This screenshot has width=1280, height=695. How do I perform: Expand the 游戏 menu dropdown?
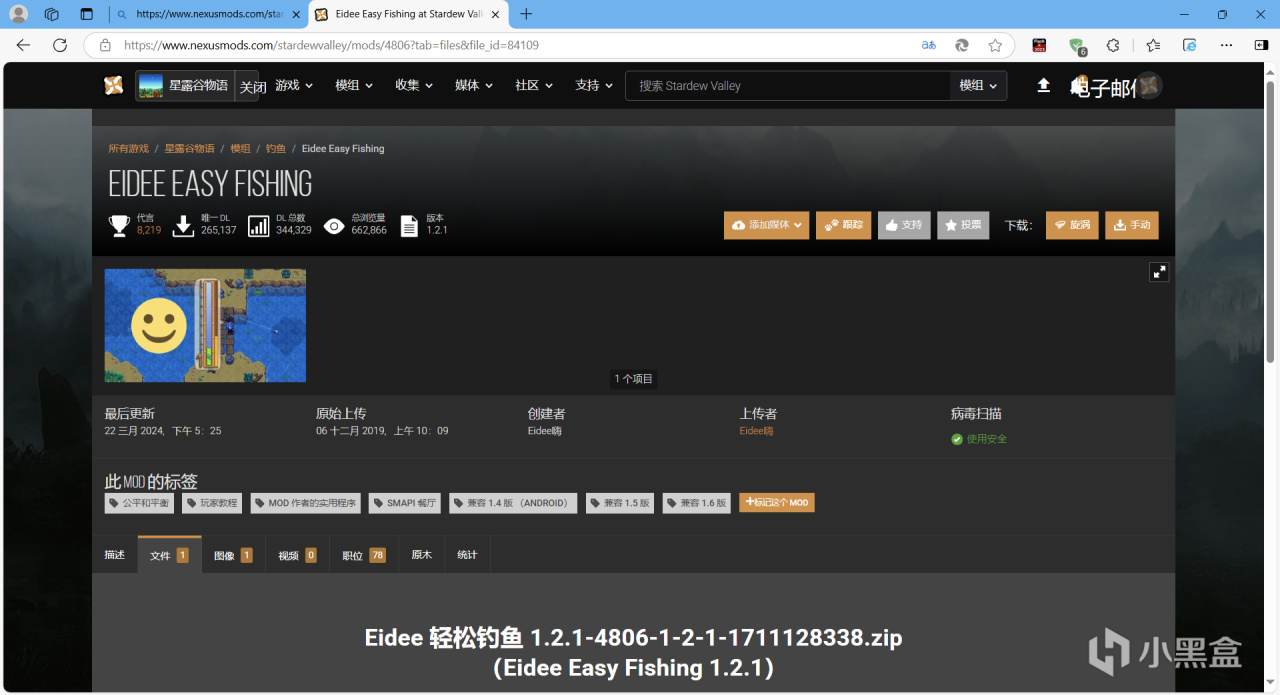point(295,85)
